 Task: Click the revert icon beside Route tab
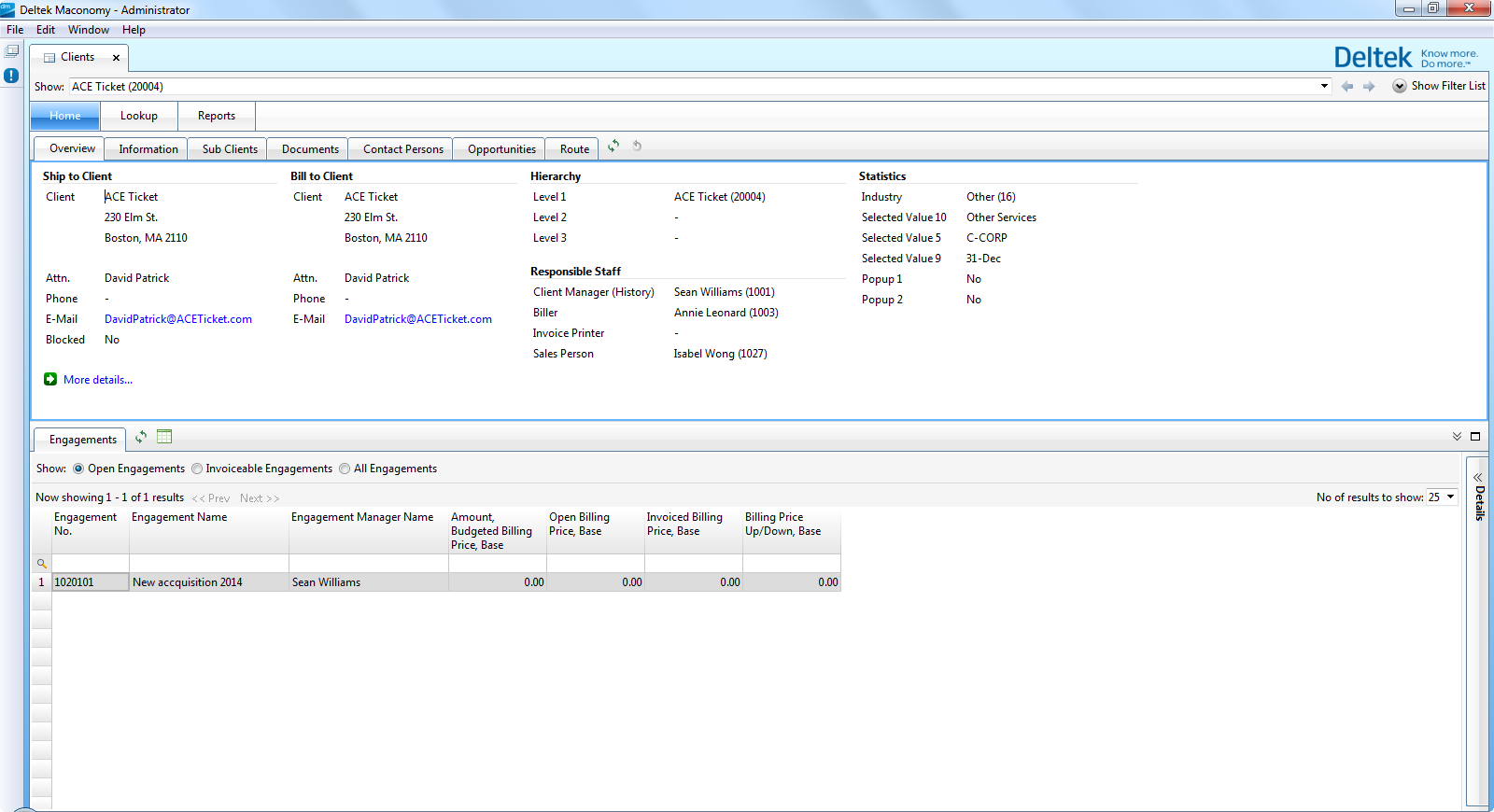tap(637, 146)
